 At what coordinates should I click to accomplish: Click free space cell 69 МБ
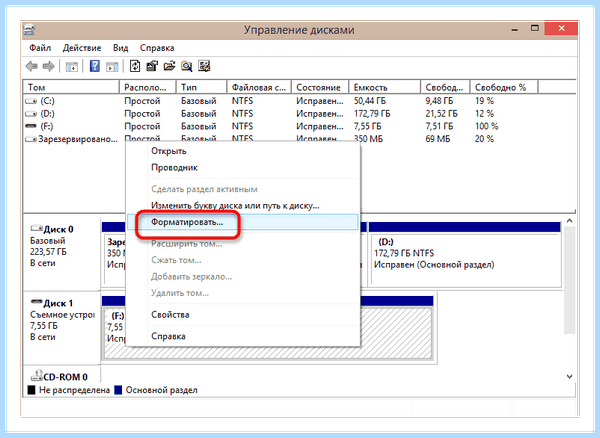pyautogui.click(x=437, y=139)
